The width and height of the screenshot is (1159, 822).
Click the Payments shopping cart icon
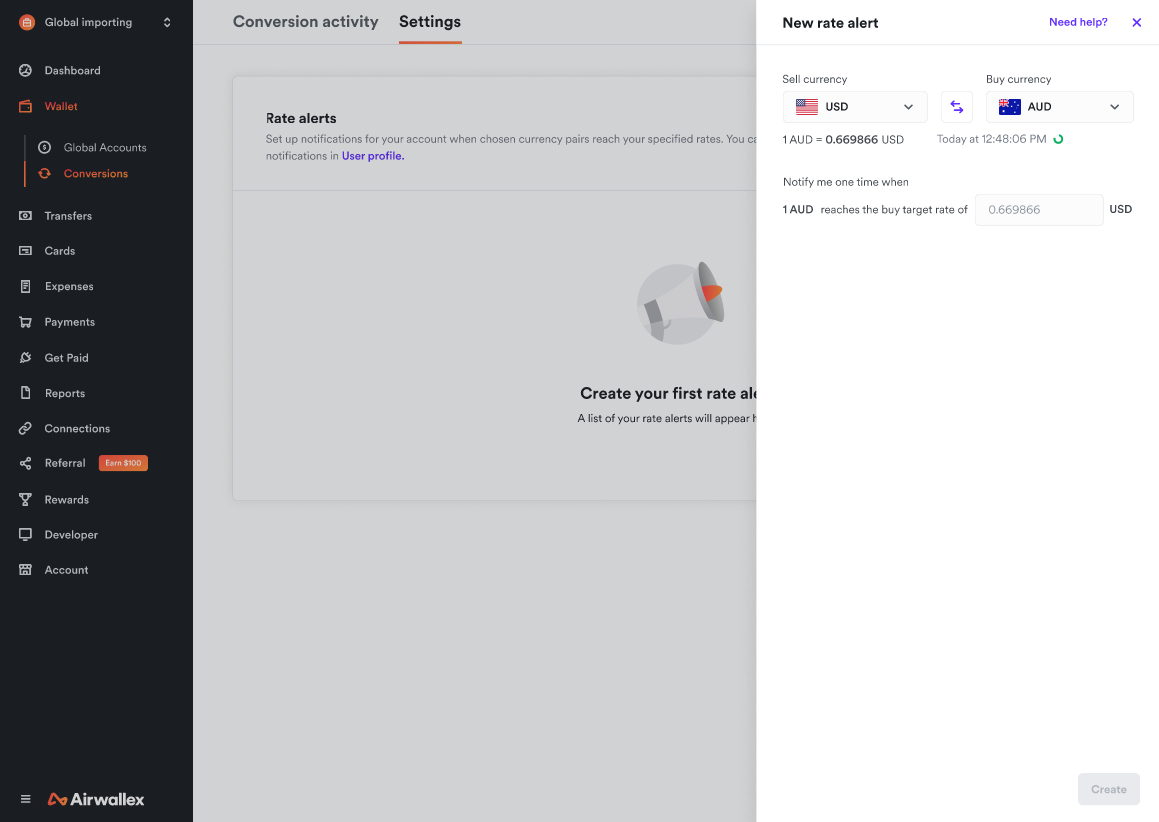click(26, 322)
